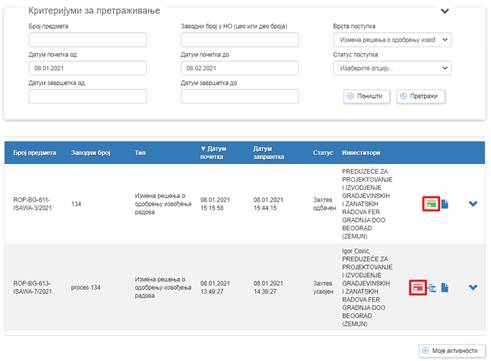Image resolution: width=491 pixels, height=361 pixels.
Task: Open process tree icon in row ROP-BG-613-ISAWA-7/2021
Action: (x=432, y=287)
